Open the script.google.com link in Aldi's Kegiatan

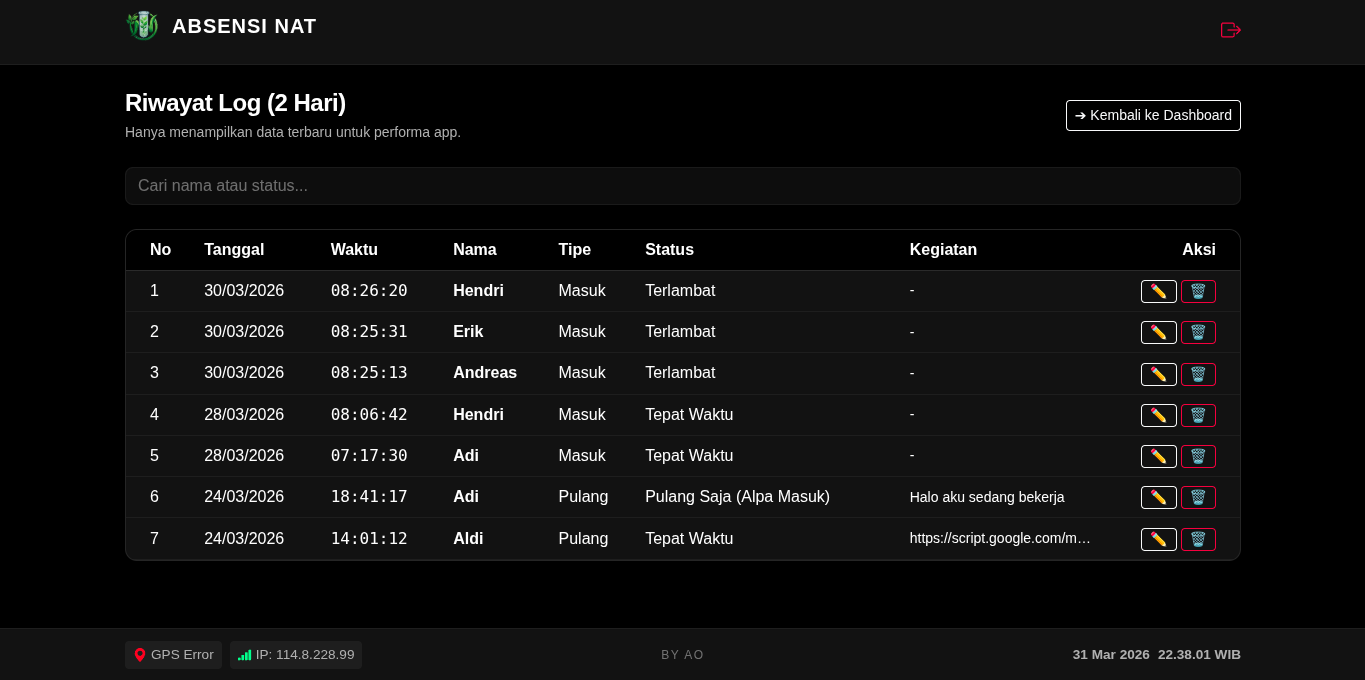(x=1000, y=538)
